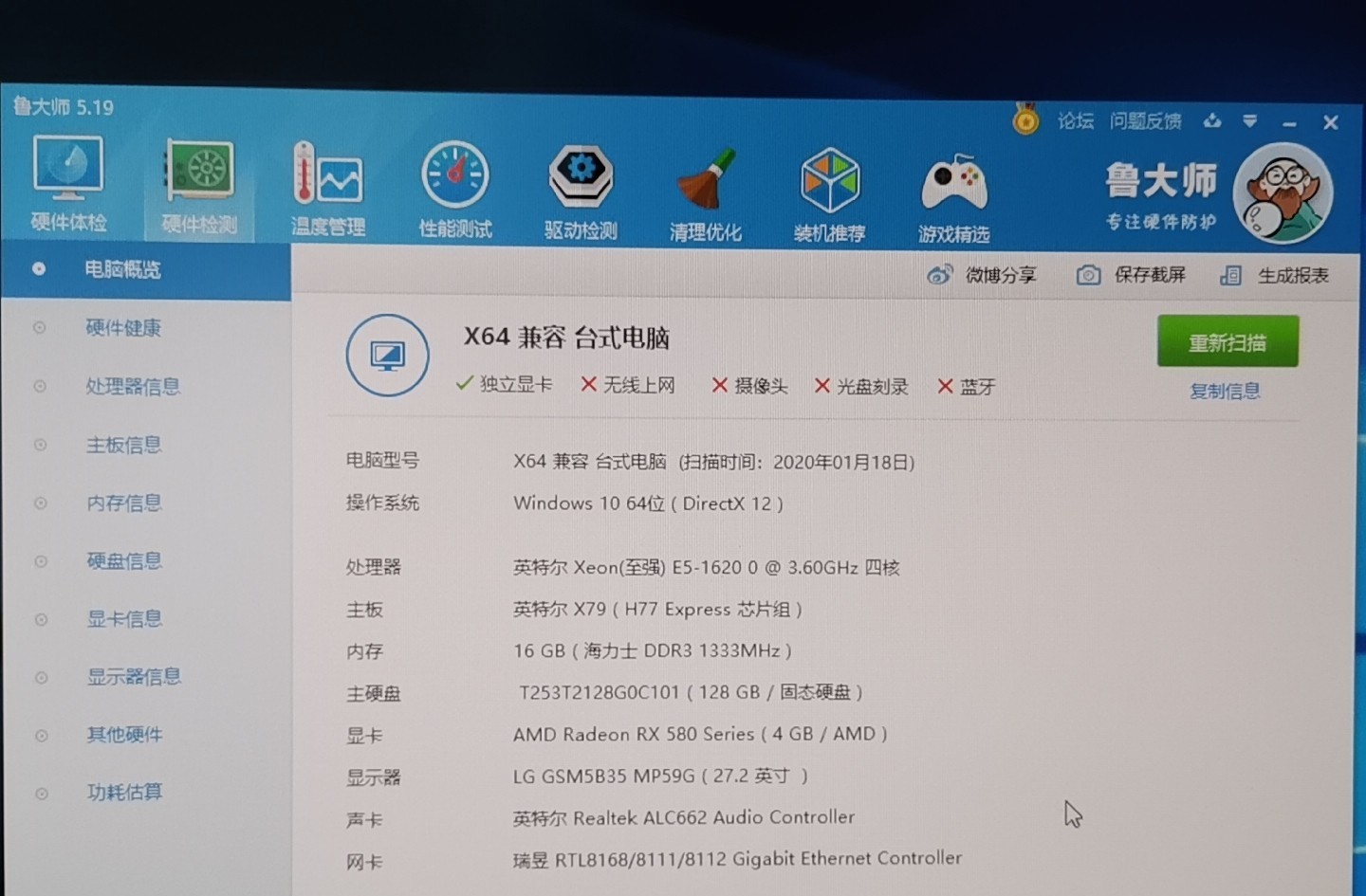The height and width of the screenshot is (896, 1366).
Task: Launch the 性能测试 benchmark tool
Action: 454,185
